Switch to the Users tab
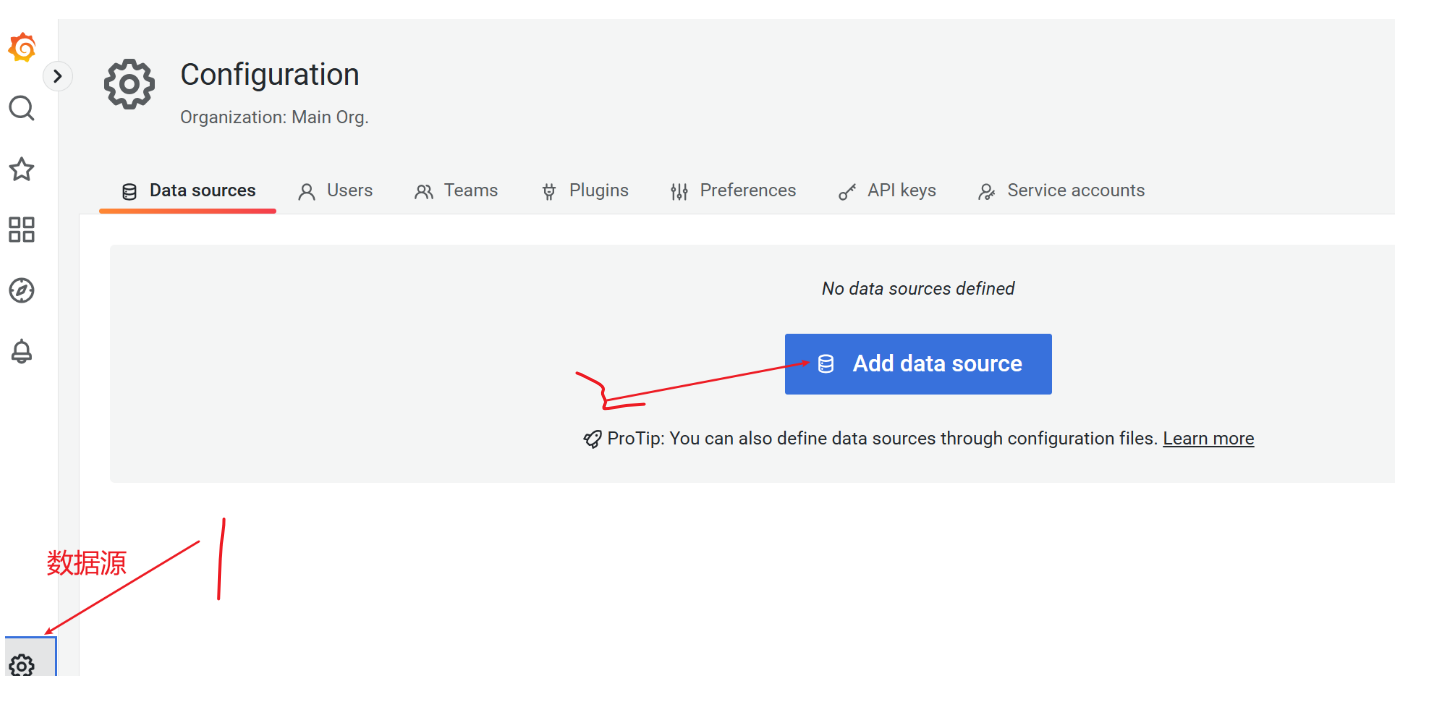The height and width of the screenshot is (703, 1437). click(x=336, y=191)
